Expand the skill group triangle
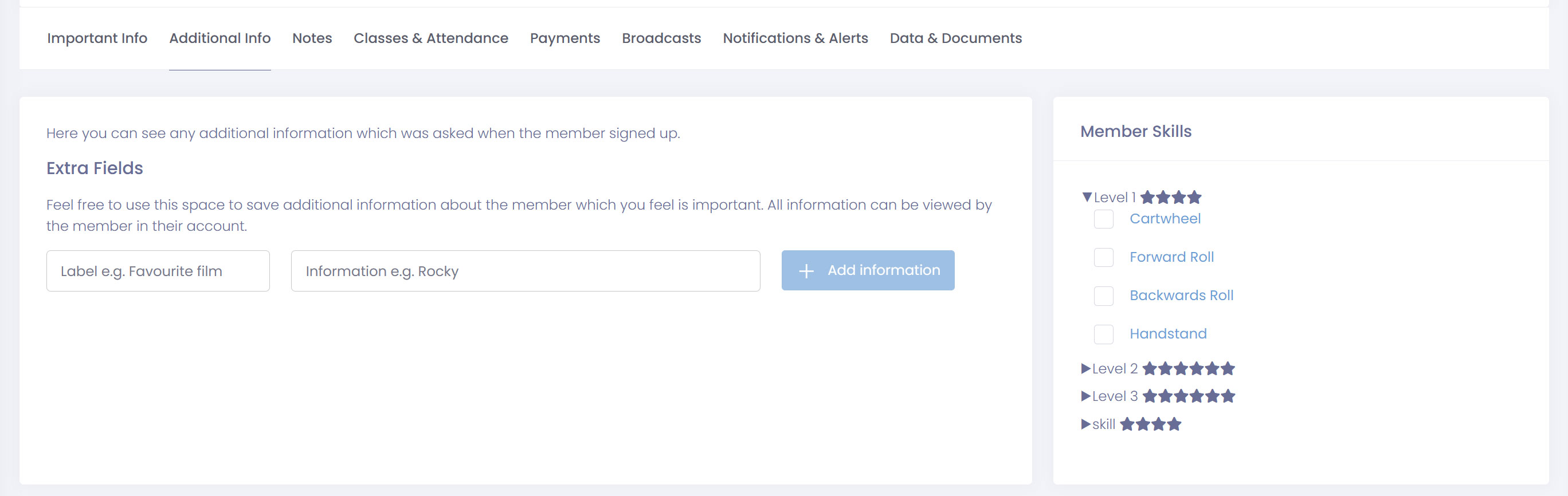Image resolution: width=1568 pixels, height=496 pixels. tap(1085, 424)
